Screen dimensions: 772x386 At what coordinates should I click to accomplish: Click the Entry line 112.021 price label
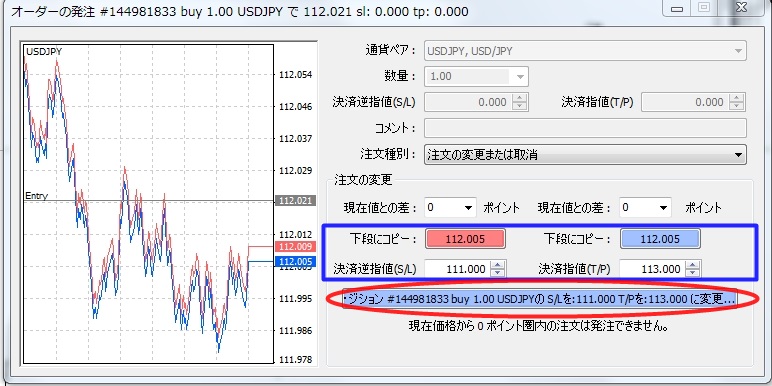pos(296,201)
